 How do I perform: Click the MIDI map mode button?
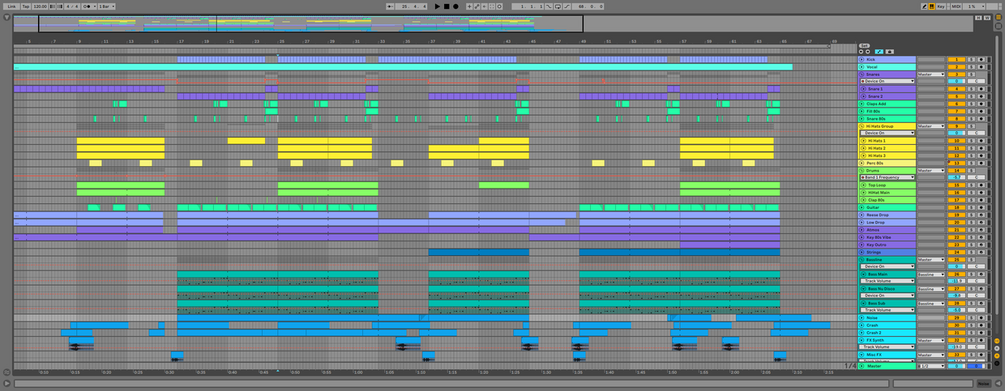coord(956,6)
